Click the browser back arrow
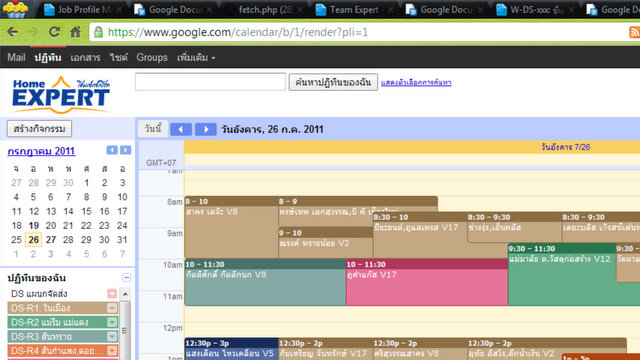 [12, 32]
